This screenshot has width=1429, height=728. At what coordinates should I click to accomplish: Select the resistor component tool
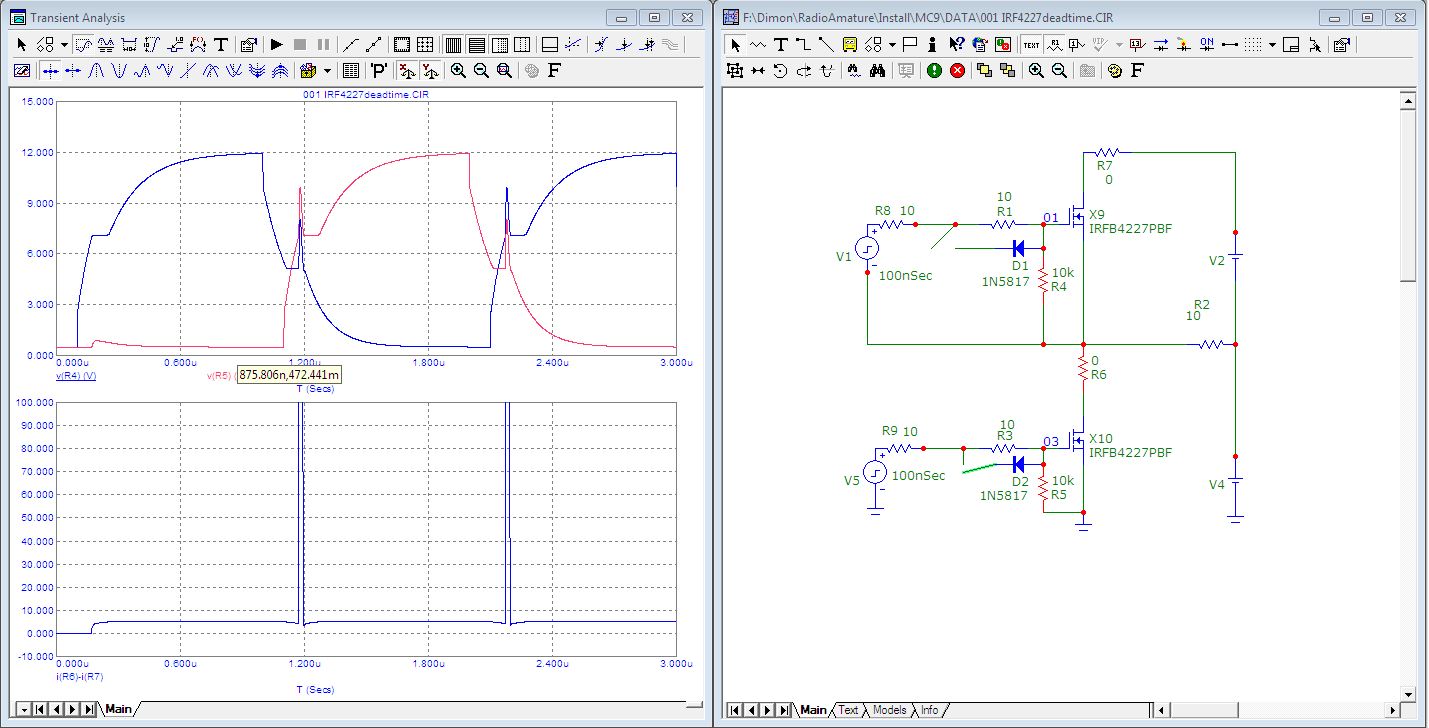(x=758, y=44)
